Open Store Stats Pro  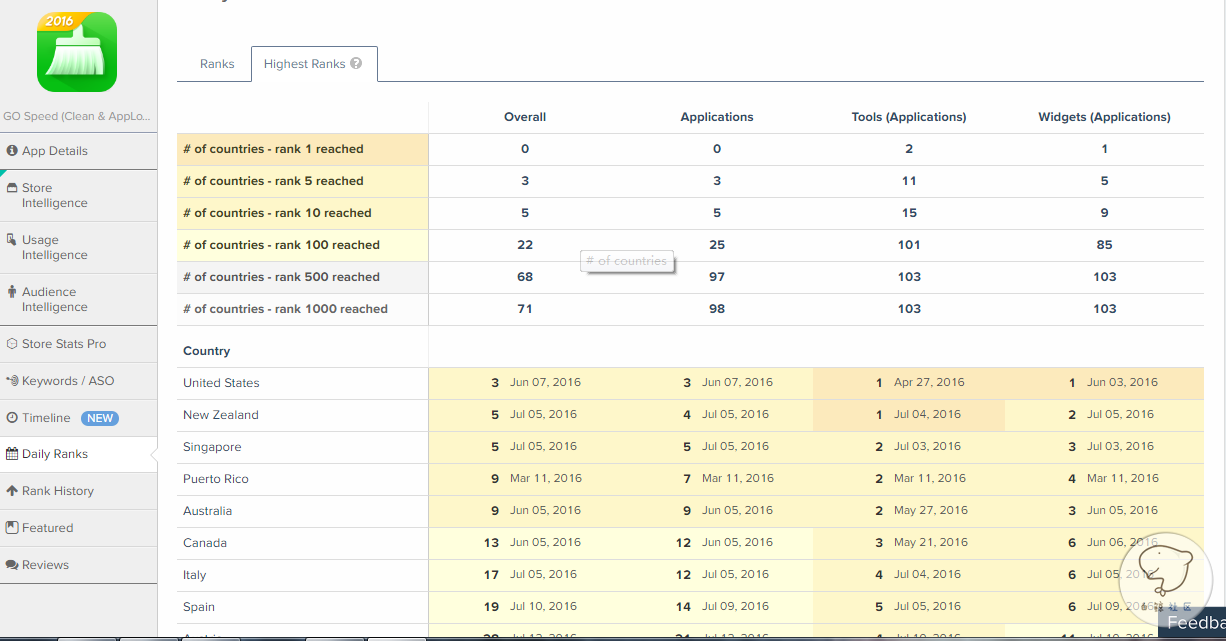pyautogui.click(x=63, y=344)
